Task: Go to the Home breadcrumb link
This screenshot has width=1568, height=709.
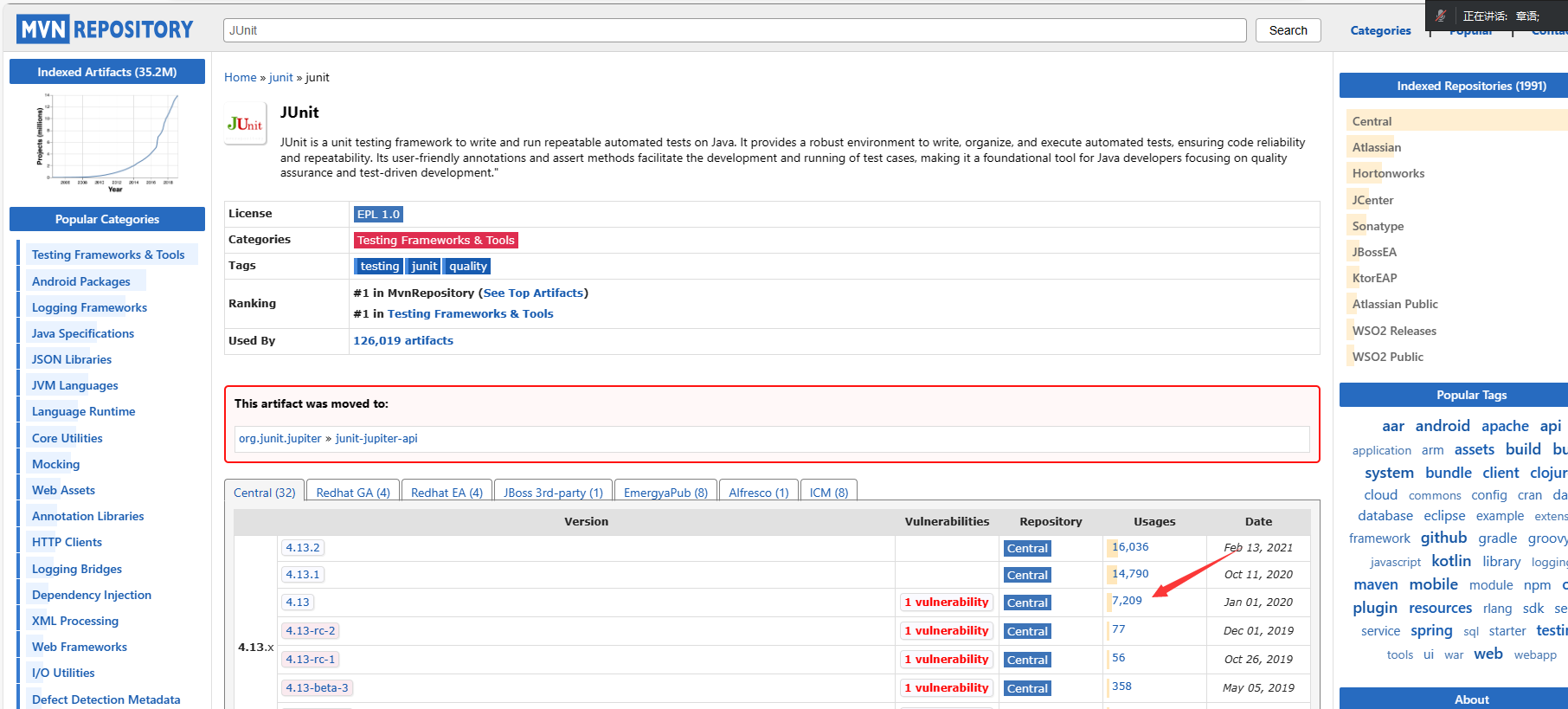Action: [240, 77]
